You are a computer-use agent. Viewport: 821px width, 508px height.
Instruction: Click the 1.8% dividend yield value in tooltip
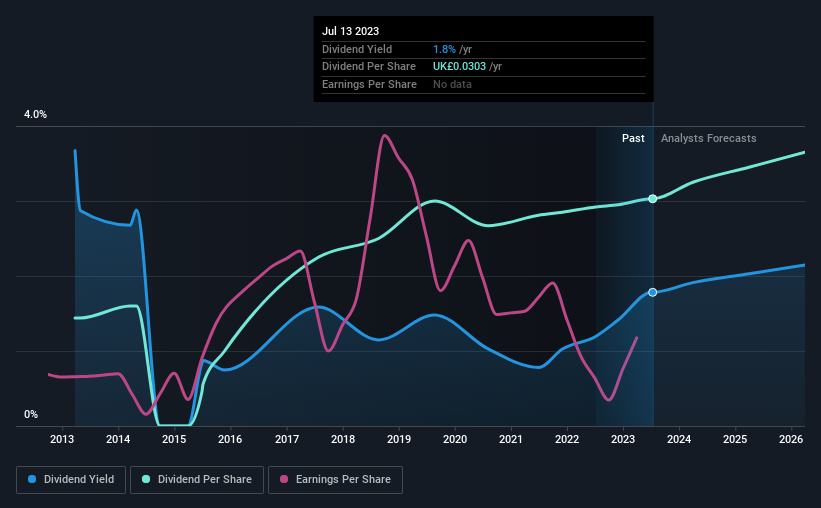pyautogui.click(x=444, y=49)
